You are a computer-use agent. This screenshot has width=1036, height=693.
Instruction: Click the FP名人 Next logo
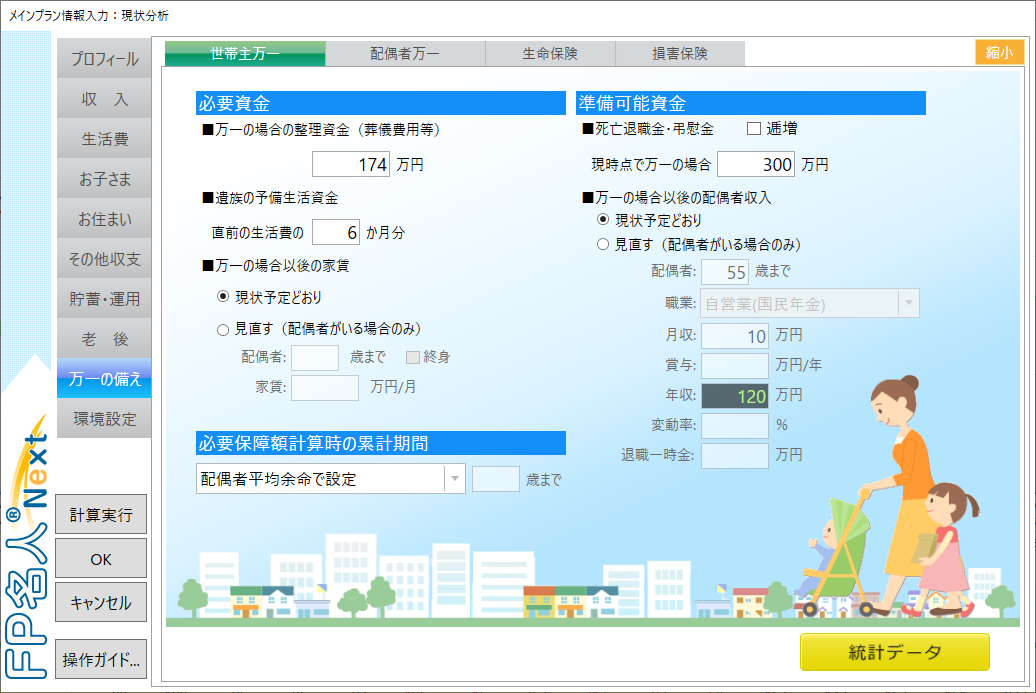point(27,560)
